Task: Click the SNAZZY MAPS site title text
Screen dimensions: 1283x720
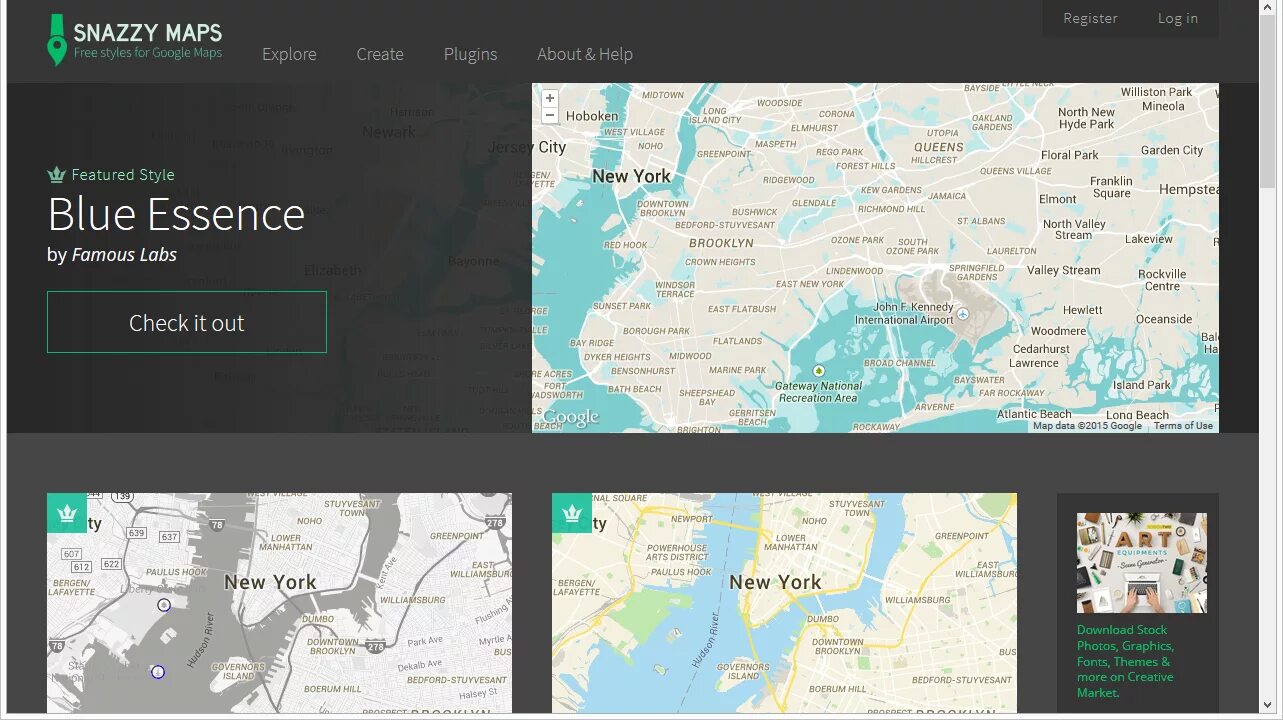Action: [x=148, y=32]
